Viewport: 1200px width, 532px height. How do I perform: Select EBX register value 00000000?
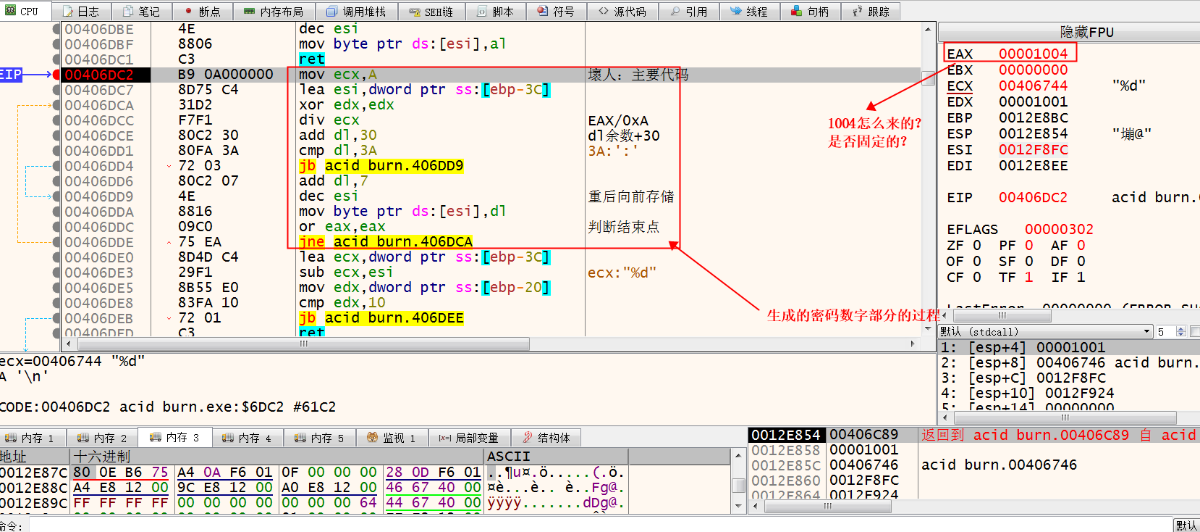click(1035, 70)
